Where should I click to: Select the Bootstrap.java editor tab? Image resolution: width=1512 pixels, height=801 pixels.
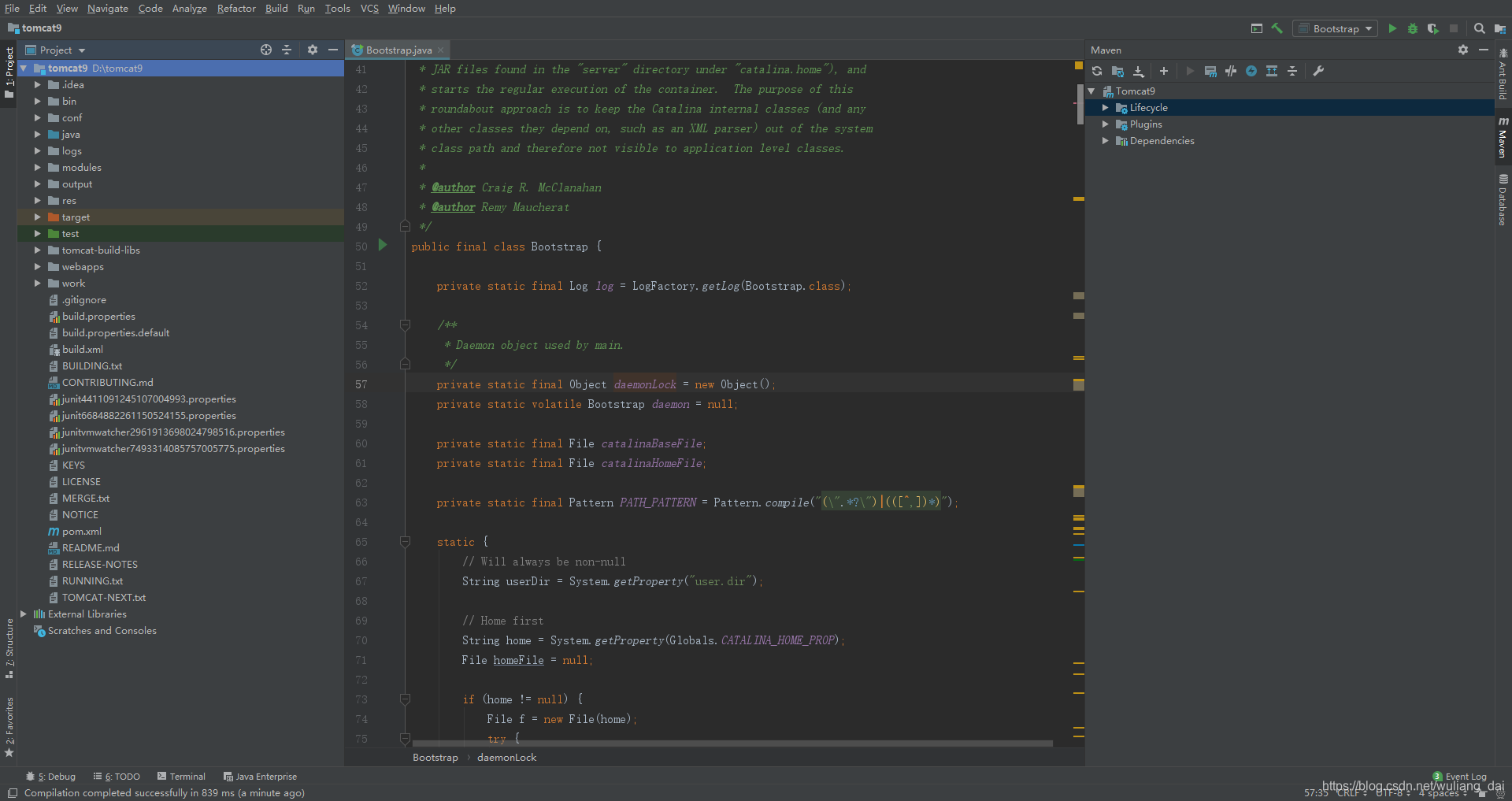(x=397, y=50)
